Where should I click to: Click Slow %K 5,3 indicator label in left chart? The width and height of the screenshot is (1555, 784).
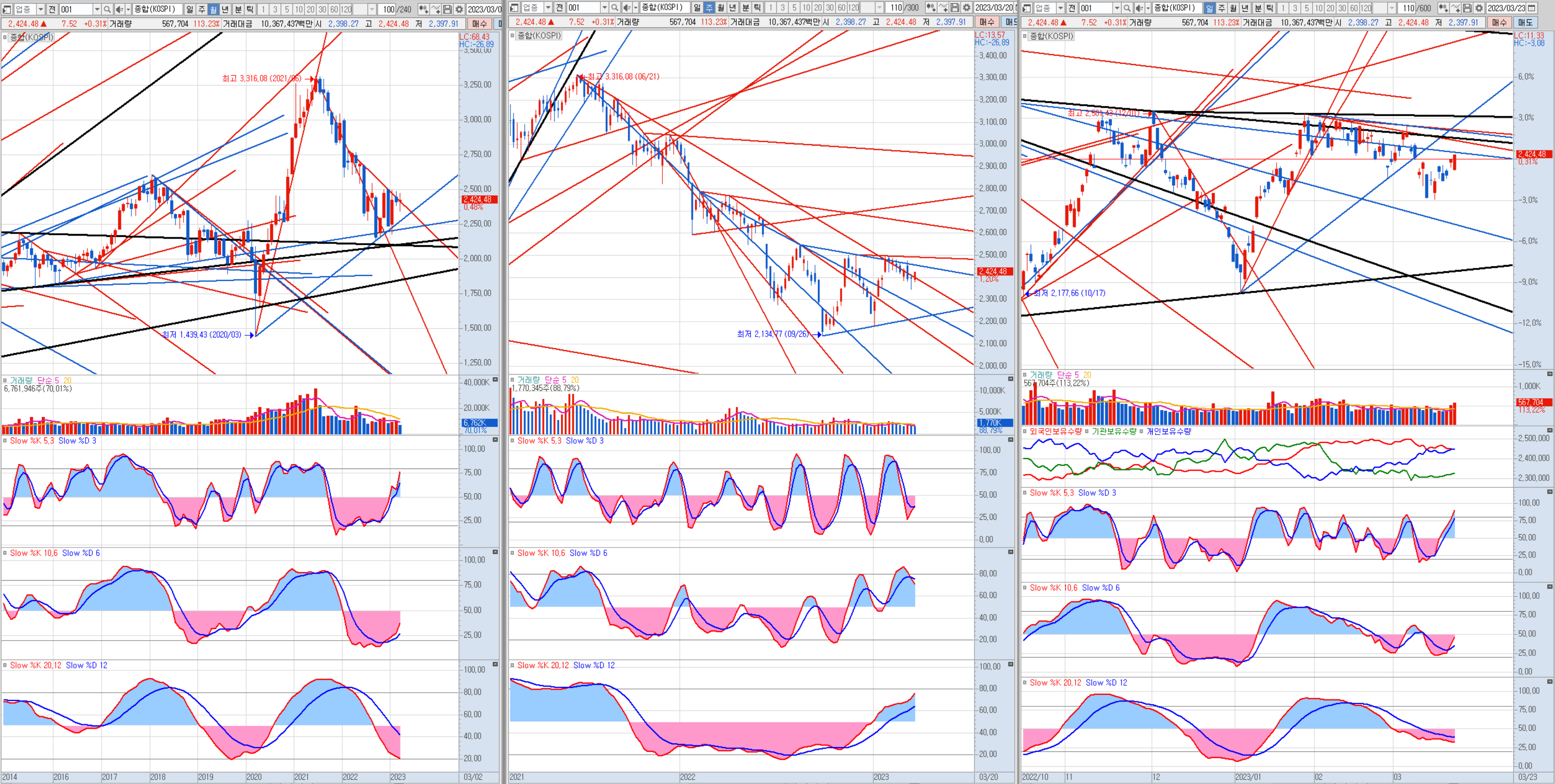(32, 440)
